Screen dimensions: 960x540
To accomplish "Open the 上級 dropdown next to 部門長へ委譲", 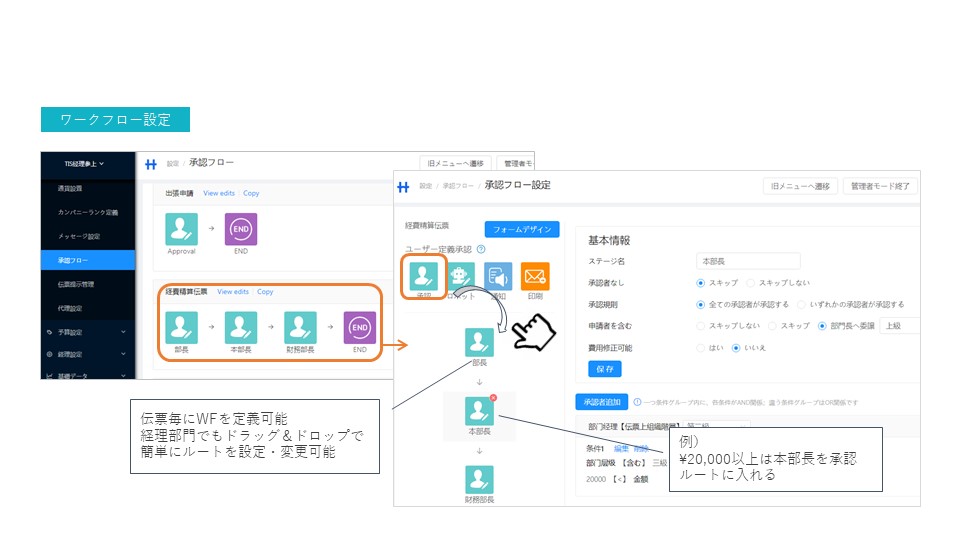I will point(899,326).
